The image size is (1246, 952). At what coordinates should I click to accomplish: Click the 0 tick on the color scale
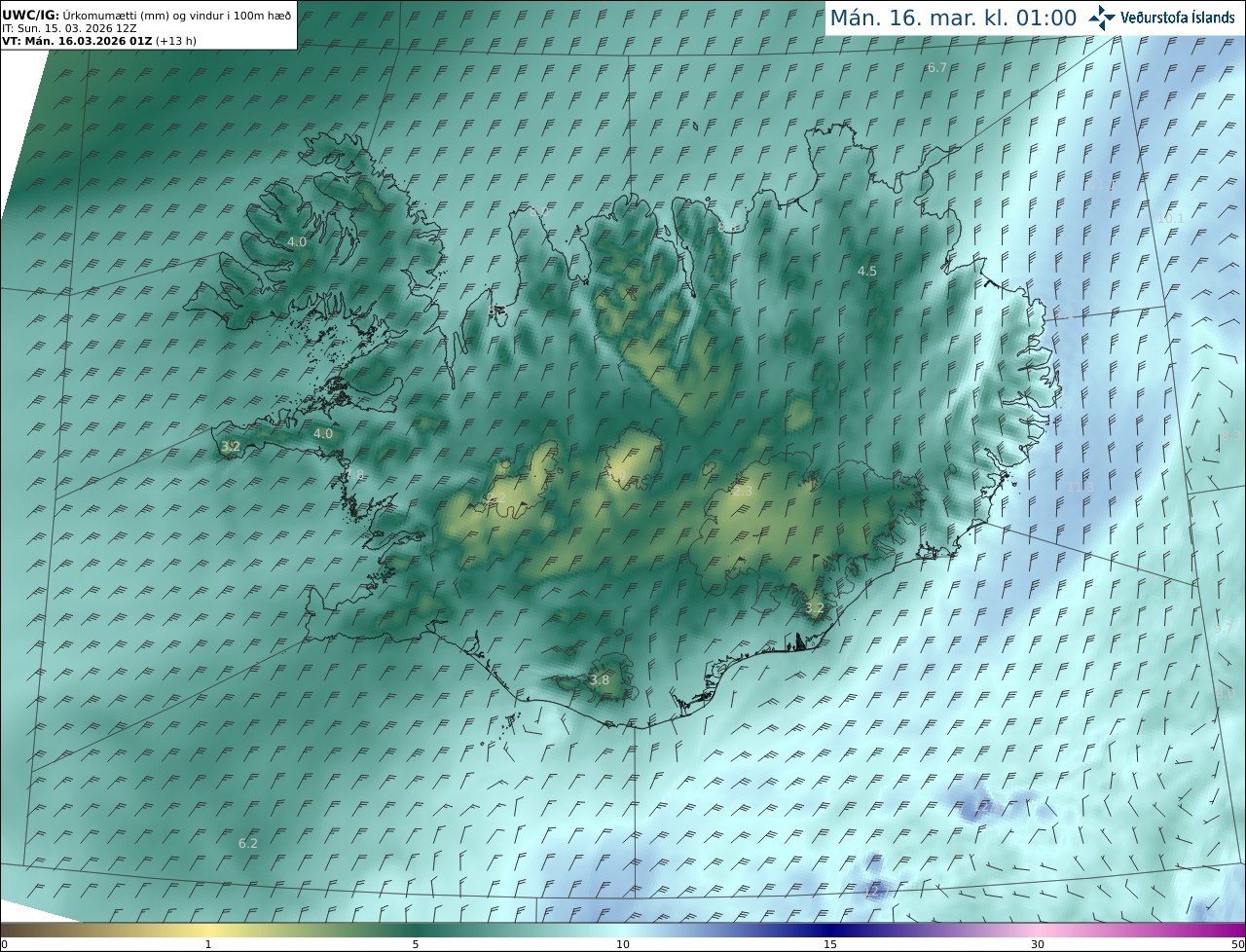coord(4,944)
